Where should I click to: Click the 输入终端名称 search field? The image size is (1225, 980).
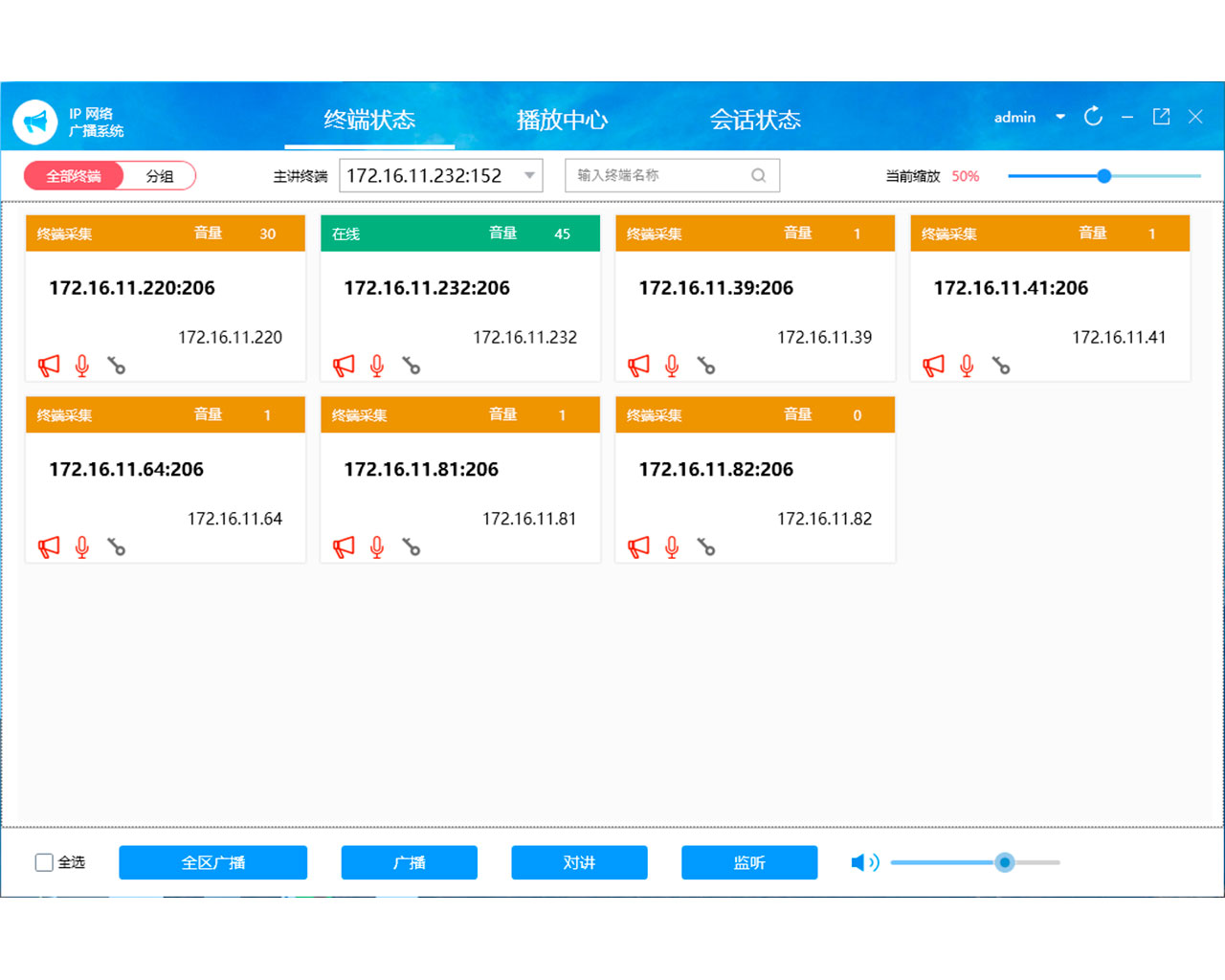tap(660, 175)
